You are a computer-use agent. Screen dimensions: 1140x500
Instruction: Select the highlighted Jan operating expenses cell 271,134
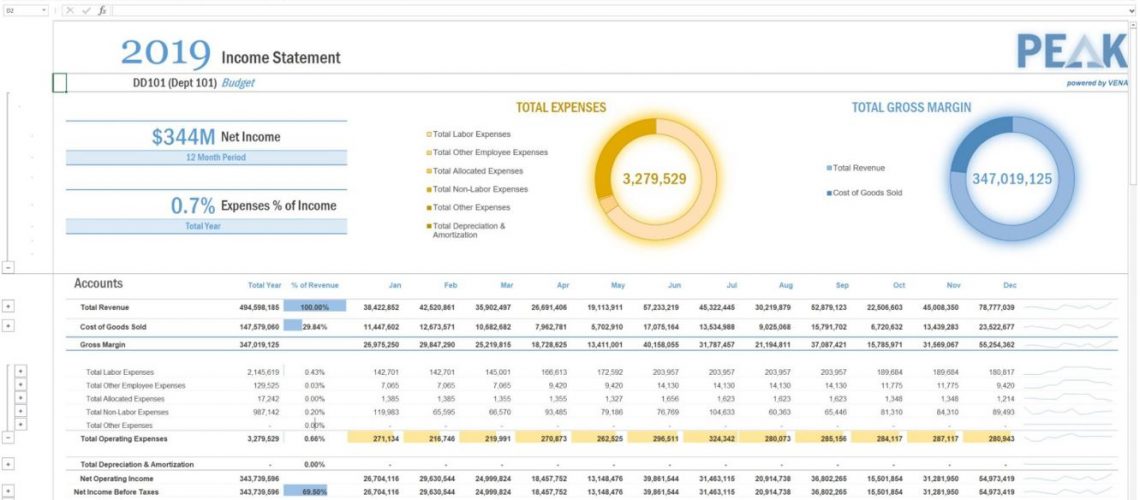pos(375,439)
